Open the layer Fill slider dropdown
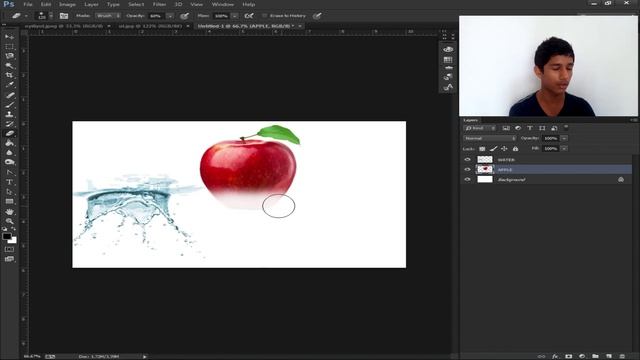Viewport: 640px width, 360px height. pyautogui.click(x=564, y=149)
